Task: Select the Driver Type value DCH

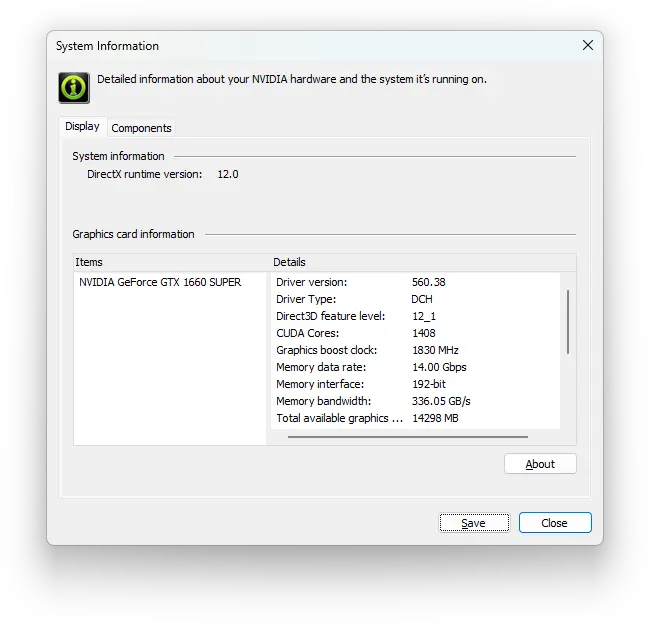Action: coord(422,299)
